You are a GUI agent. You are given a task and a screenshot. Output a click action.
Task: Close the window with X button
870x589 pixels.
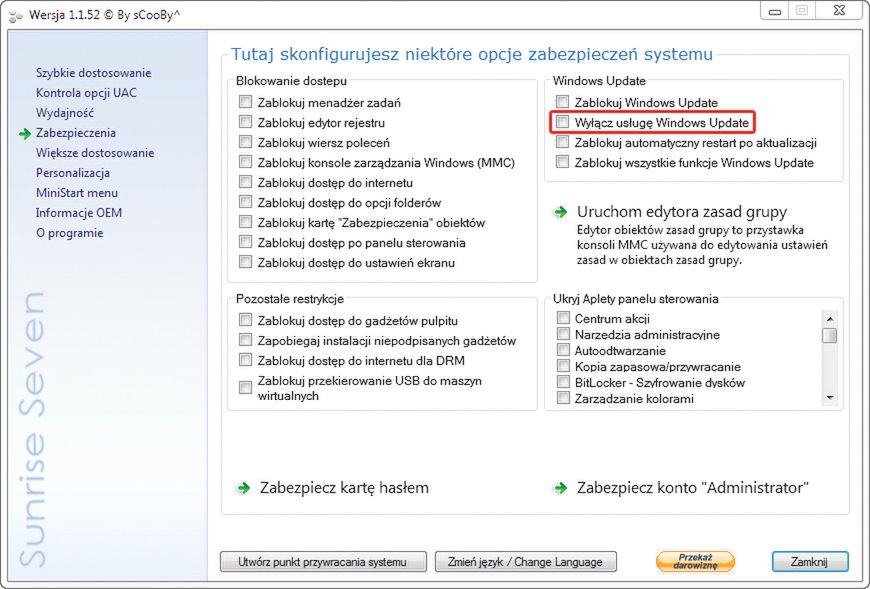(x=839, y=11)
